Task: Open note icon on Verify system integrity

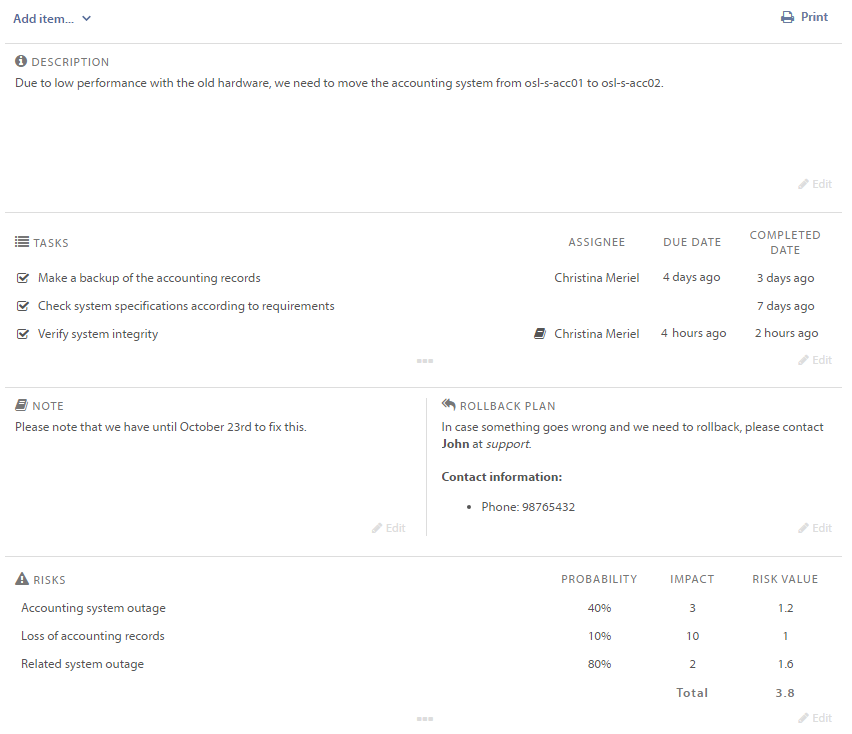Action: (540, 334)
